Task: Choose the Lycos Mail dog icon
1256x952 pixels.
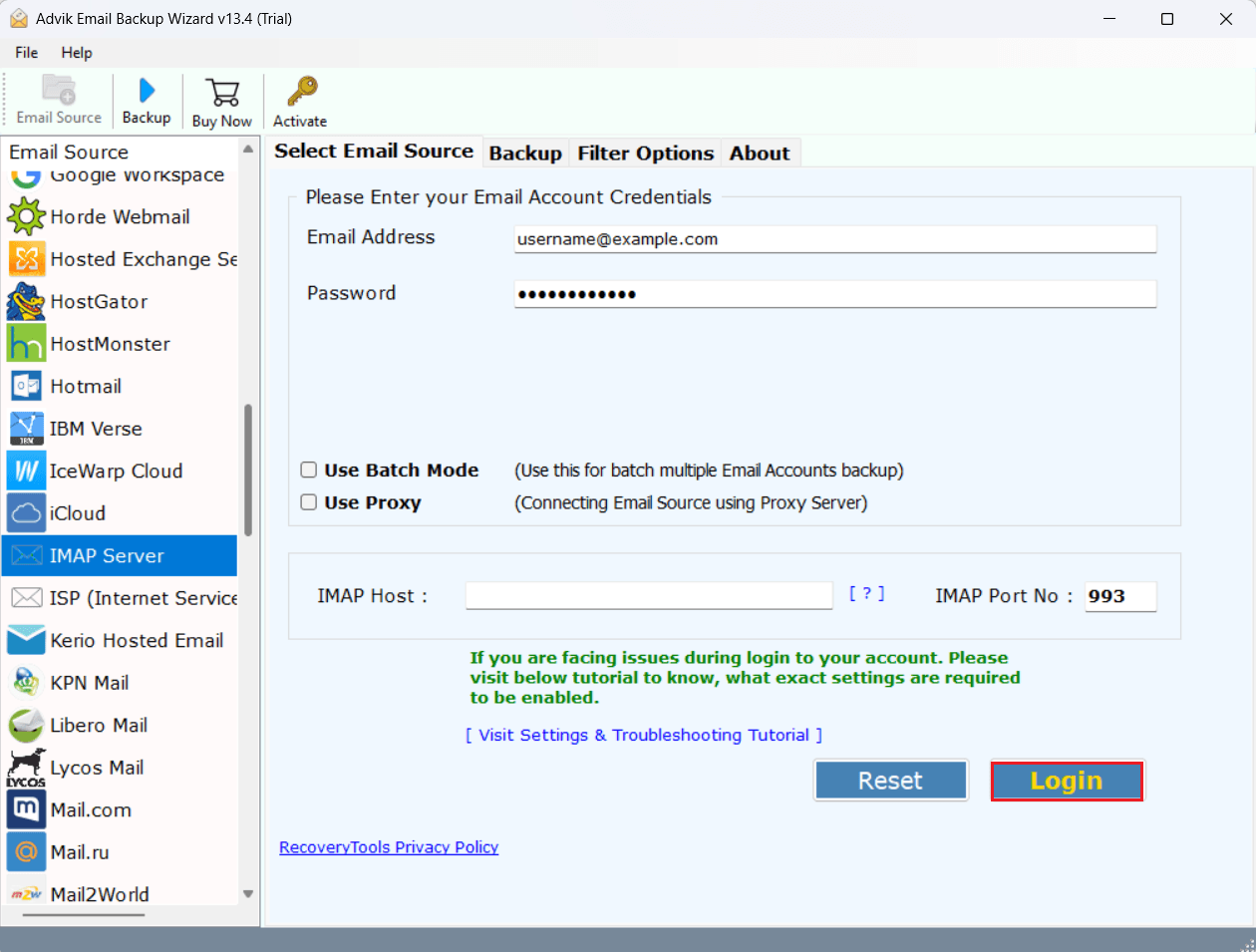Action: [26, 768]
